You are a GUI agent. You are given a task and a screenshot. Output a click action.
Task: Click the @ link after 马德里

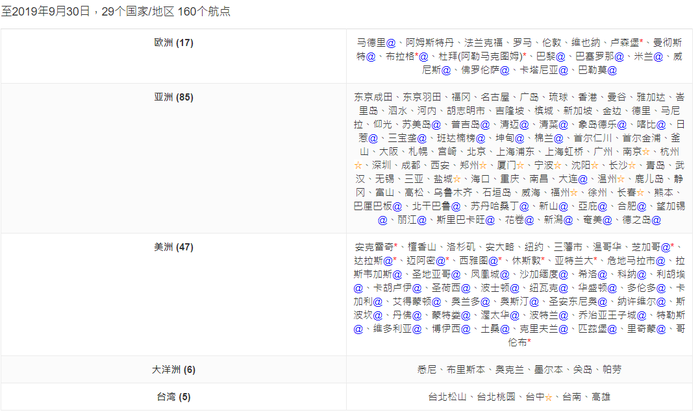pyautogui.click(x=391, y=43)
